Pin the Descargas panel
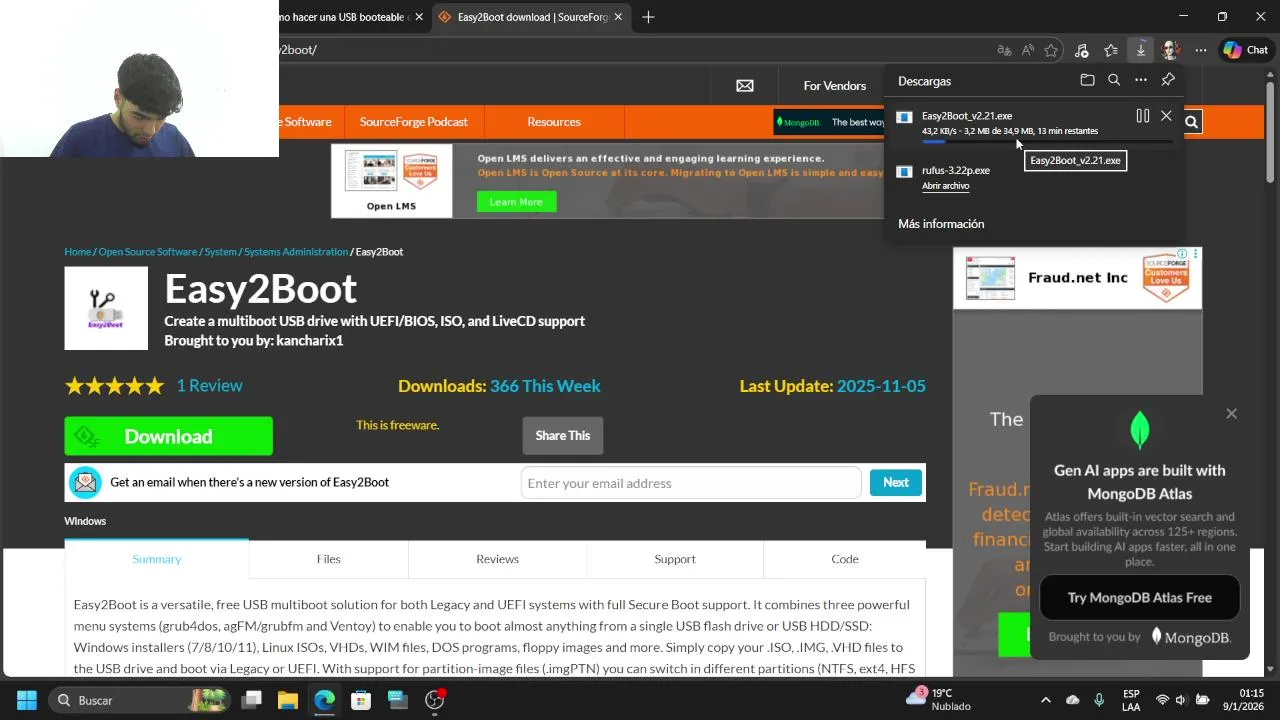The width and height of the screenshot is (1280, 720). [1168, 80]
